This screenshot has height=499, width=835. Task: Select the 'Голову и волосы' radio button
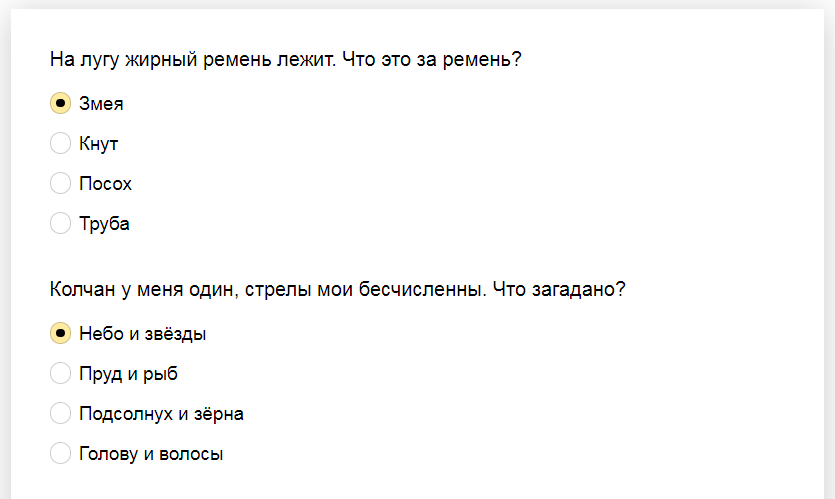(x=60, y=453)
